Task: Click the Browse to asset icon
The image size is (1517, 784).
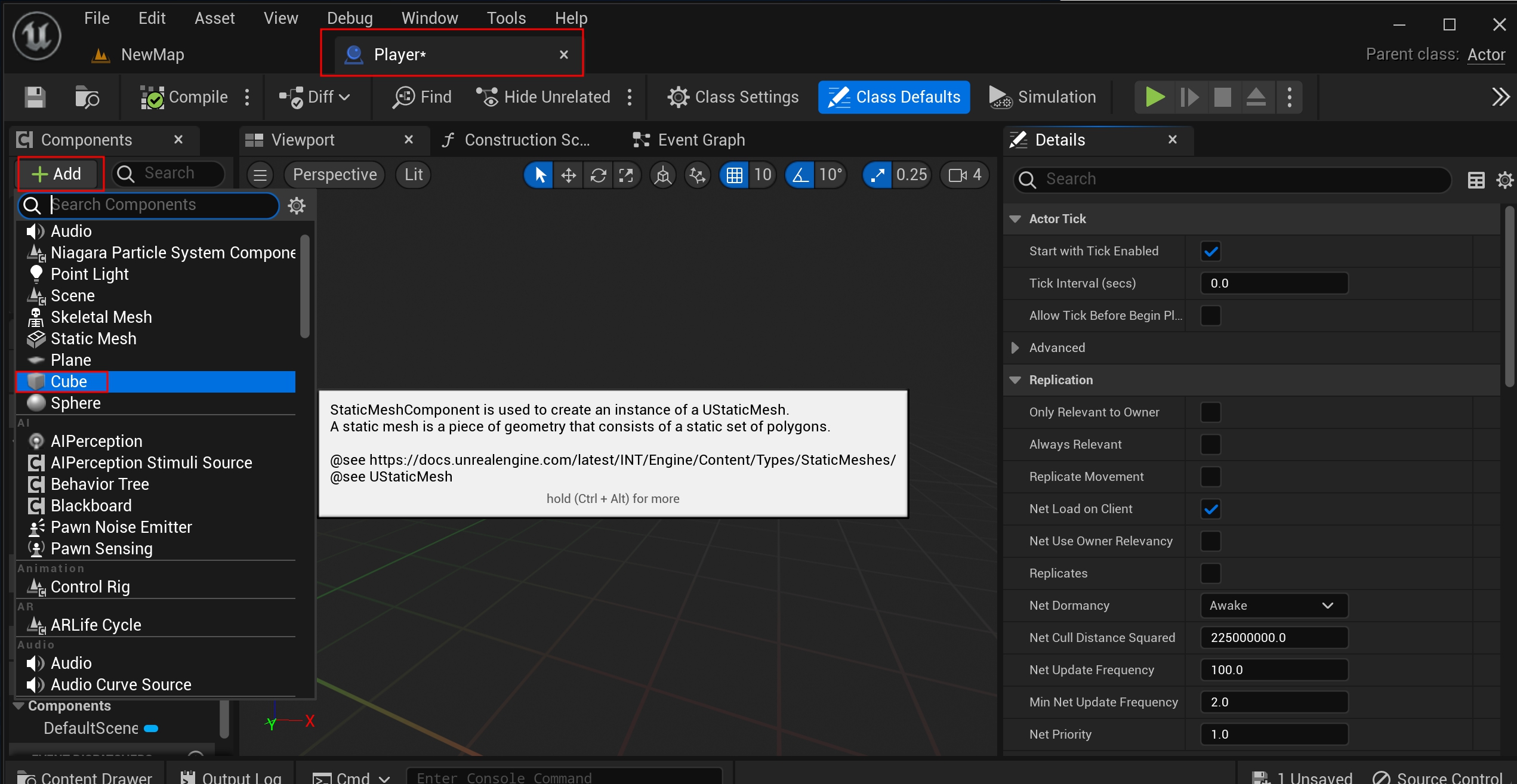Action: (87, 97)
